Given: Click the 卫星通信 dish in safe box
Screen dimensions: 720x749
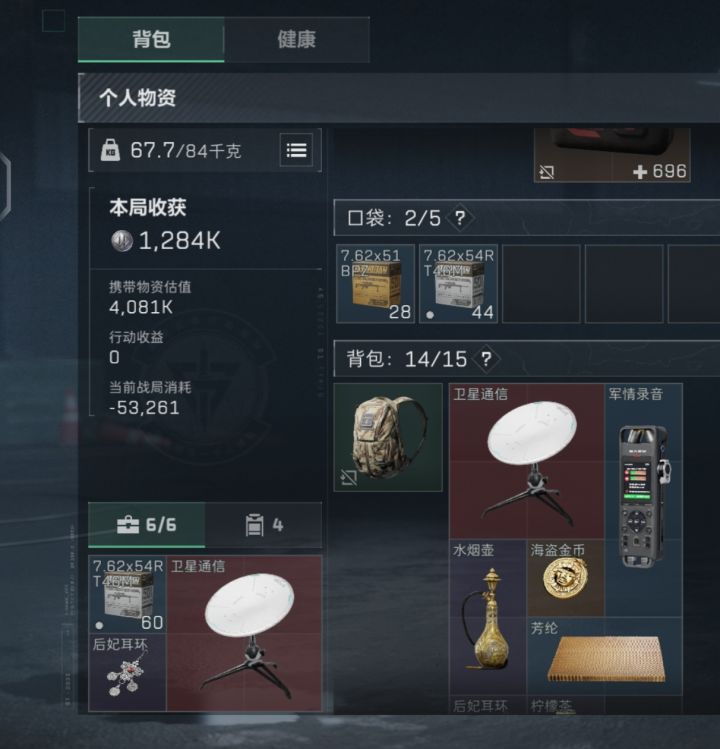Looking at the screenshot, I should click(244, 633).
